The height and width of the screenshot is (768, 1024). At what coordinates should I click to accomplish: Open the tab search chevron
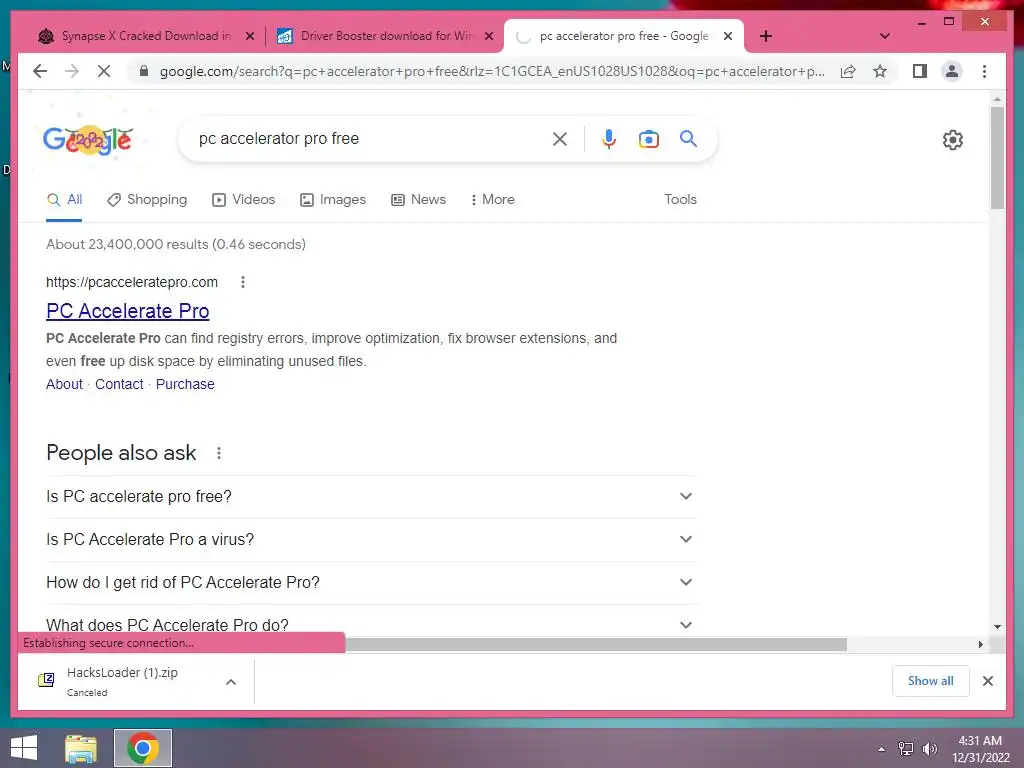pos(885,36)
